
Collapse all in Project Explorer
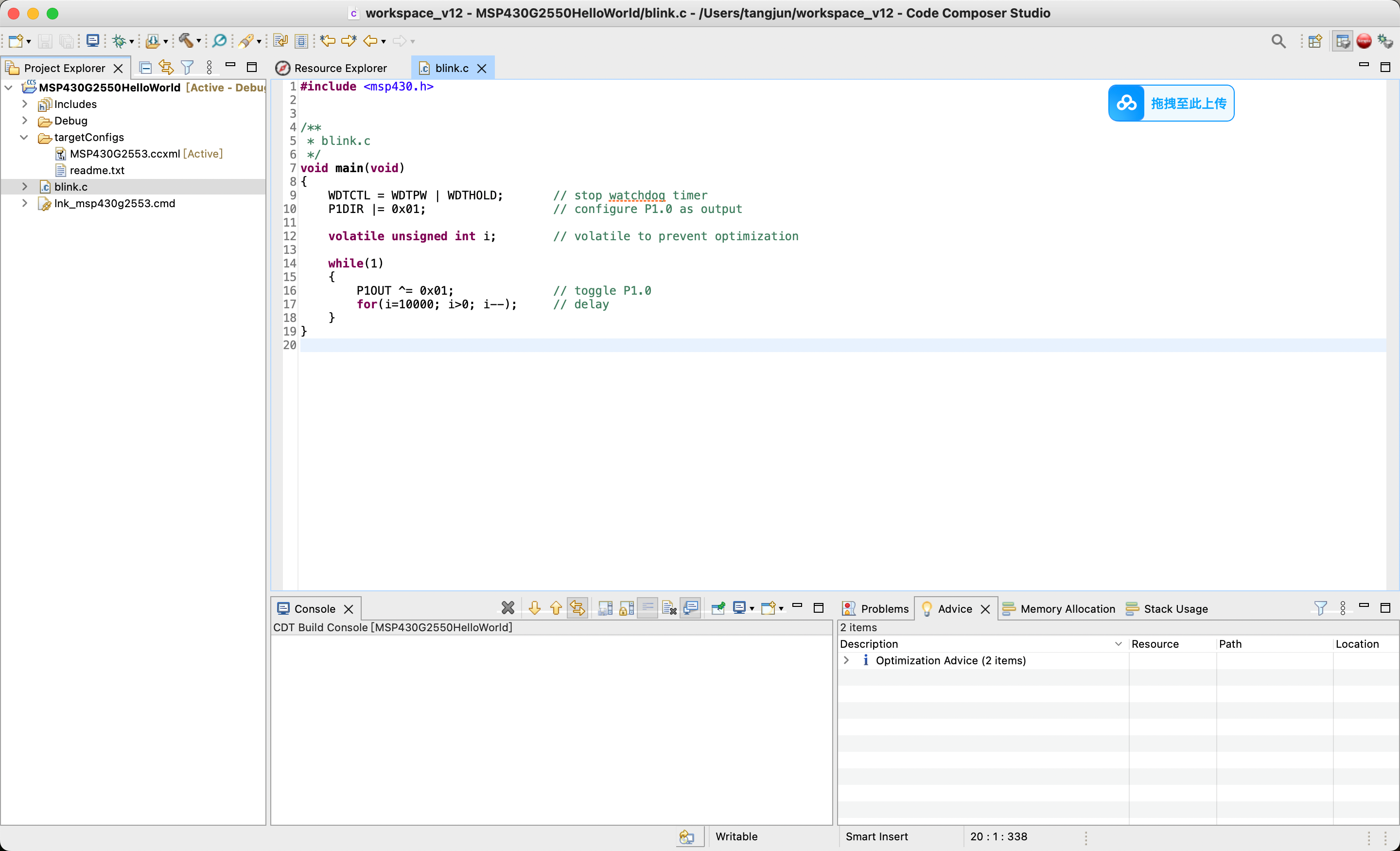pos(145,68)
